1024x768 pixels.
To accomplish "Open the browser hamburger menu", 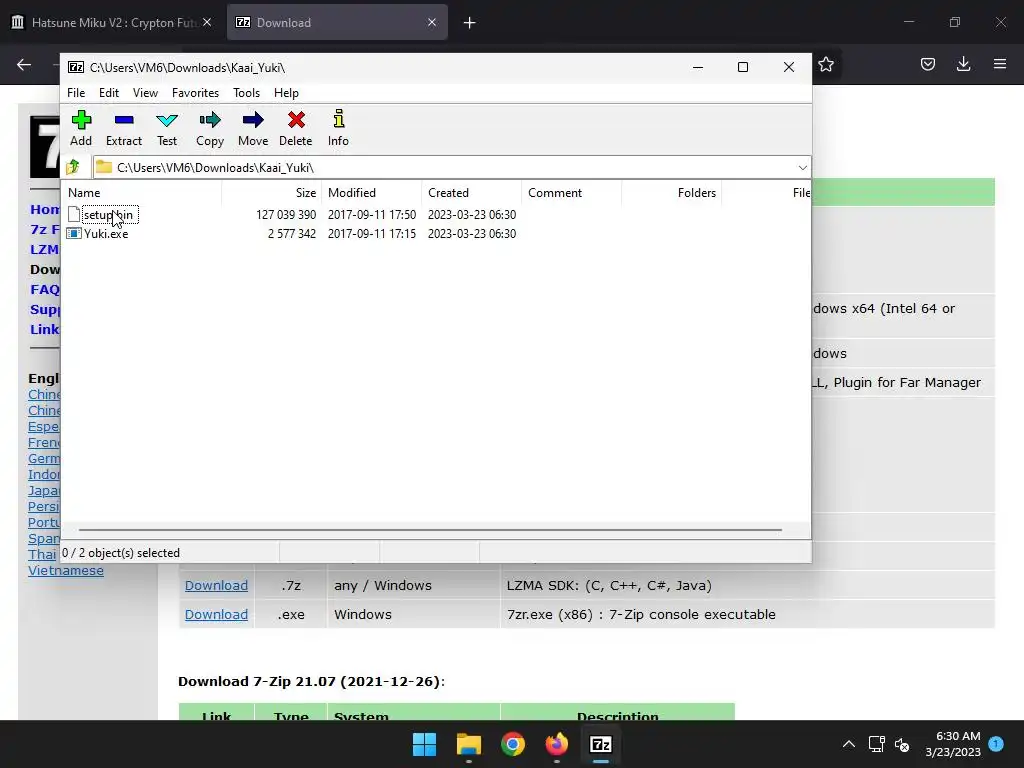I will (x=1000, y=64).
